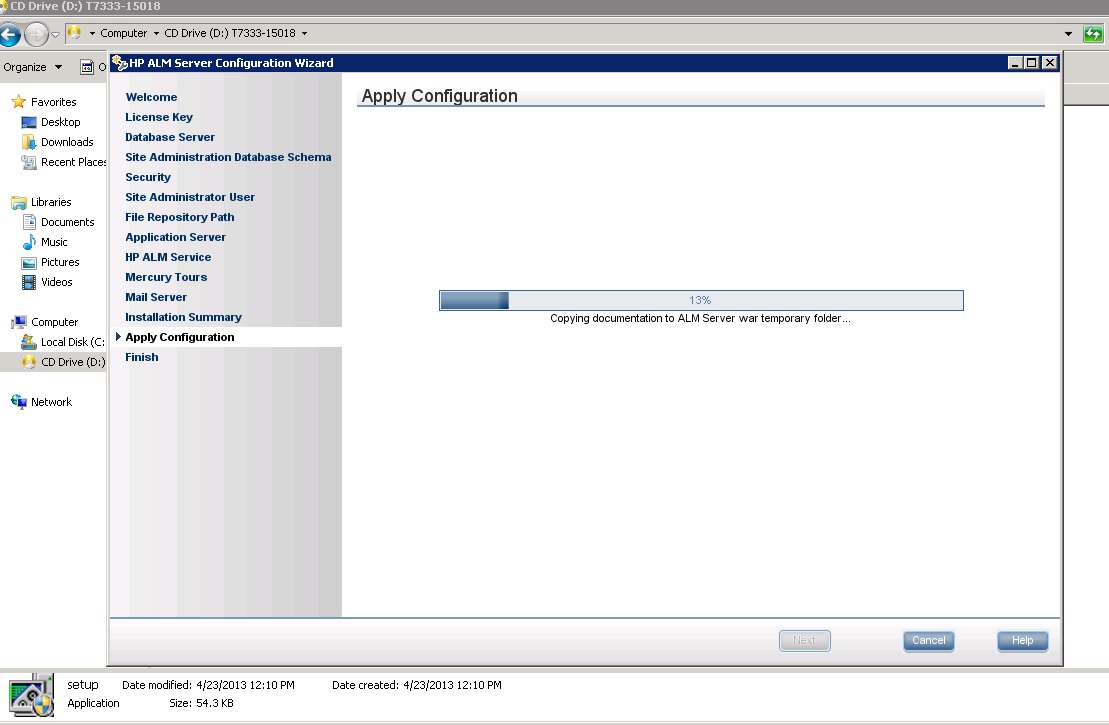Viewport: 1109px width, 725px height.
Task: Click the 13% configuration progress bar
Action: pyautogui.click(x=701, y=301)
